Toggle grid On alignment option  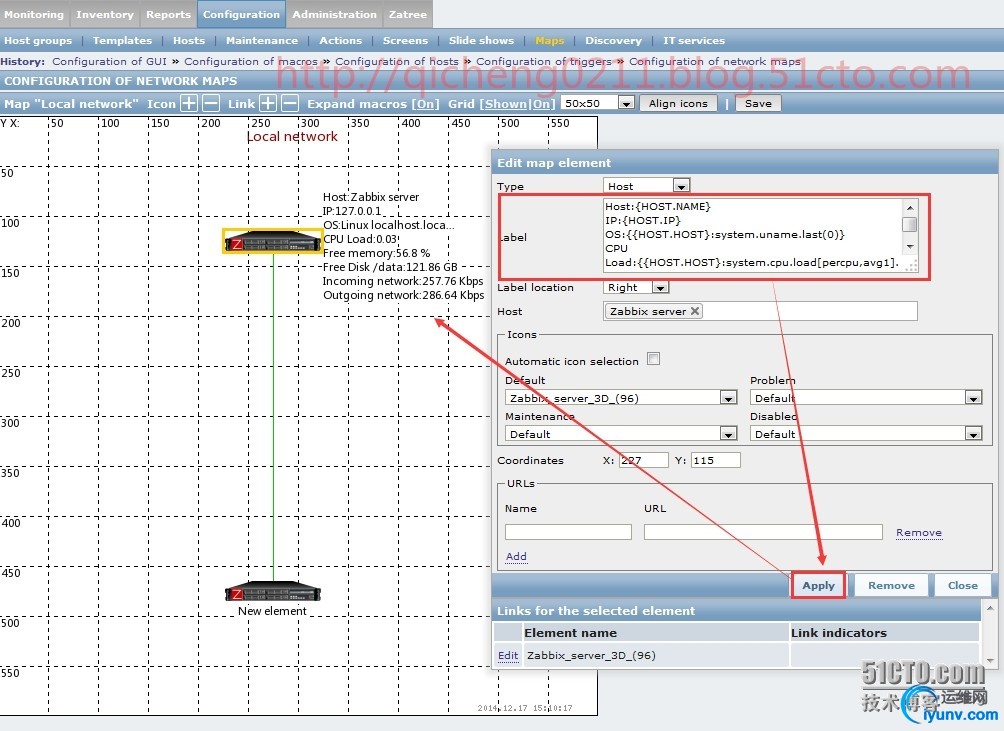coord(541,104)
